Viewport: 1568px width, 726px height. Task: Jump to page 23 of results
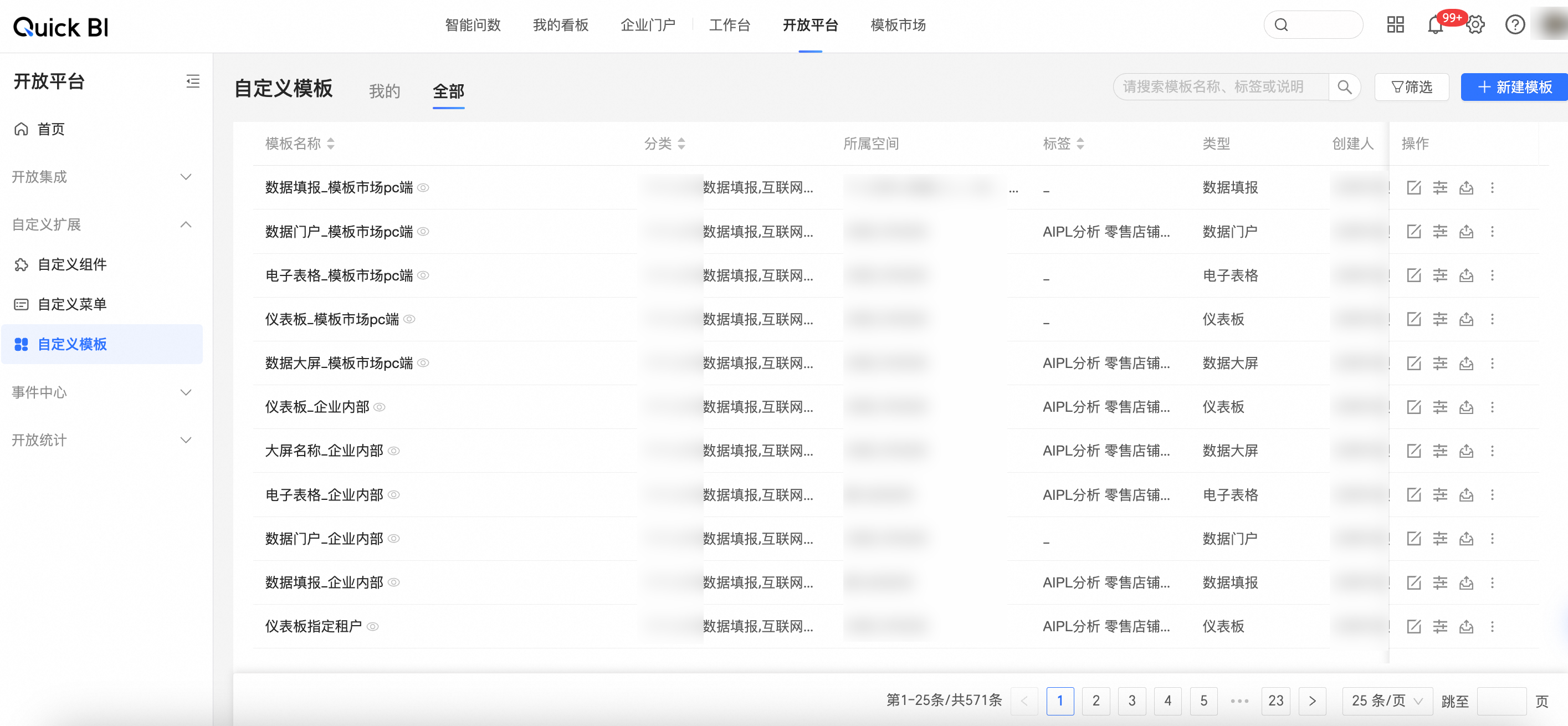pyautogui.click(x=1276, y=701)
